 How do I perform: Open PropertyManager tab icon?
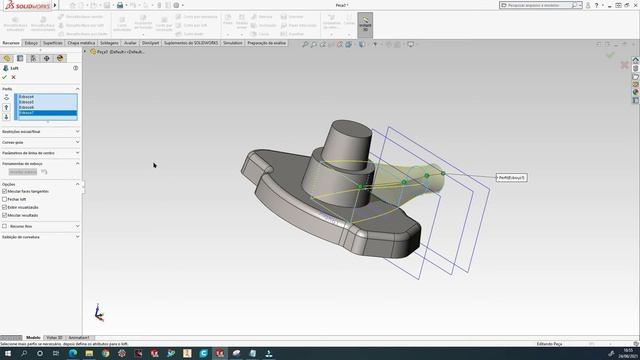[20, 58]
